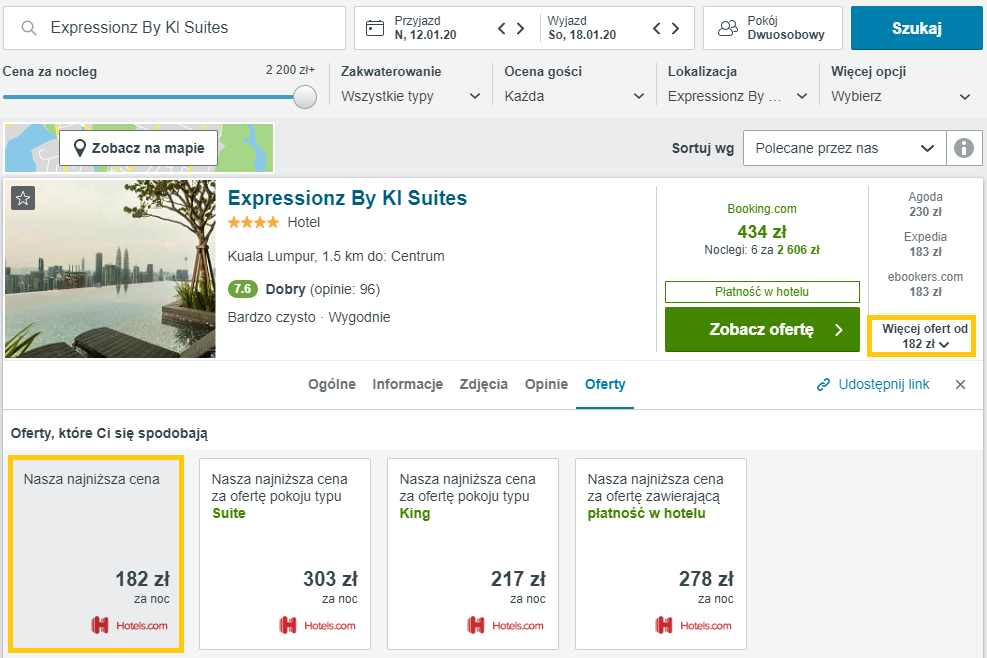
Task: Click the map pin icon
Action: tap(79, 148)
